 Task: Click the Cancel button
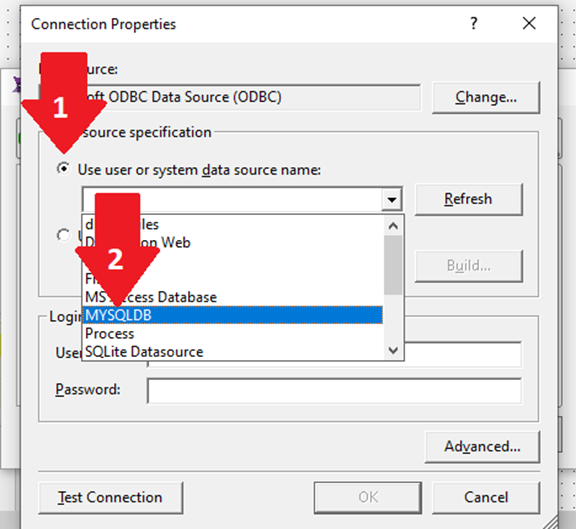tap(486, 497)
